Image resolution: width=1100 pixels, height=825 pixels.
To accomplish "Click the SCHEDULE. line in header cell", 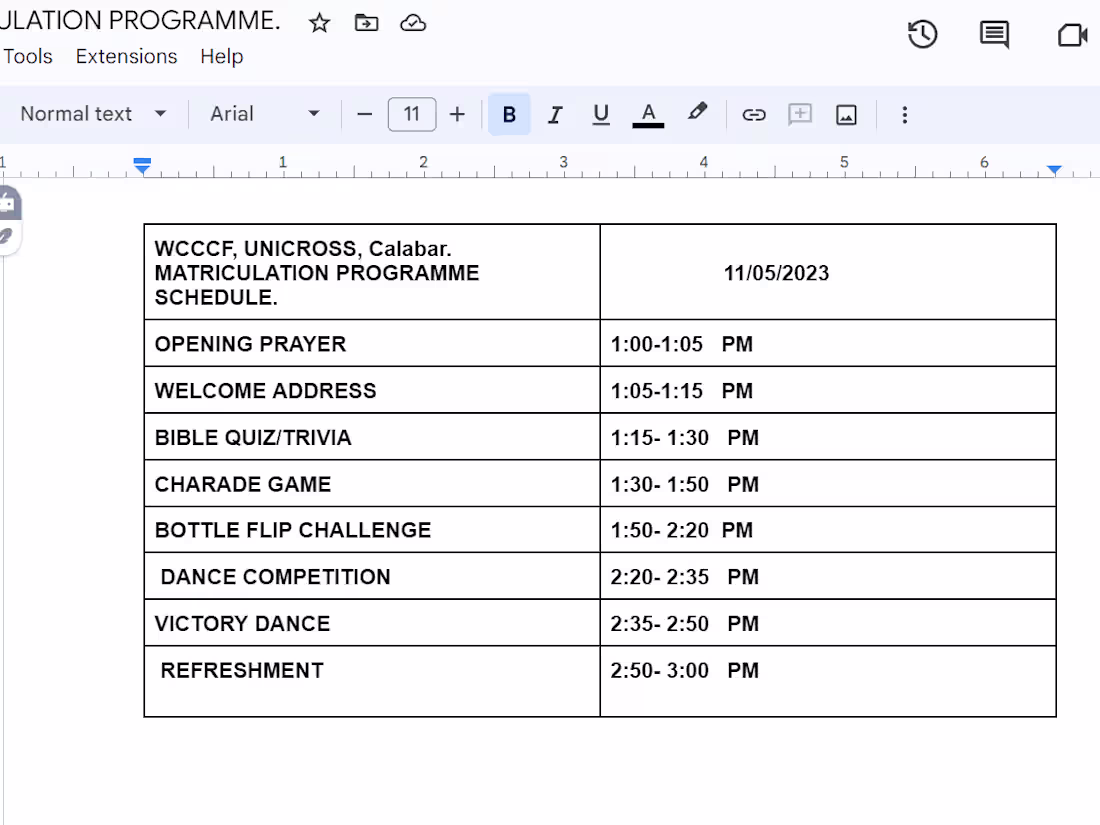I will tap(216, 297).
